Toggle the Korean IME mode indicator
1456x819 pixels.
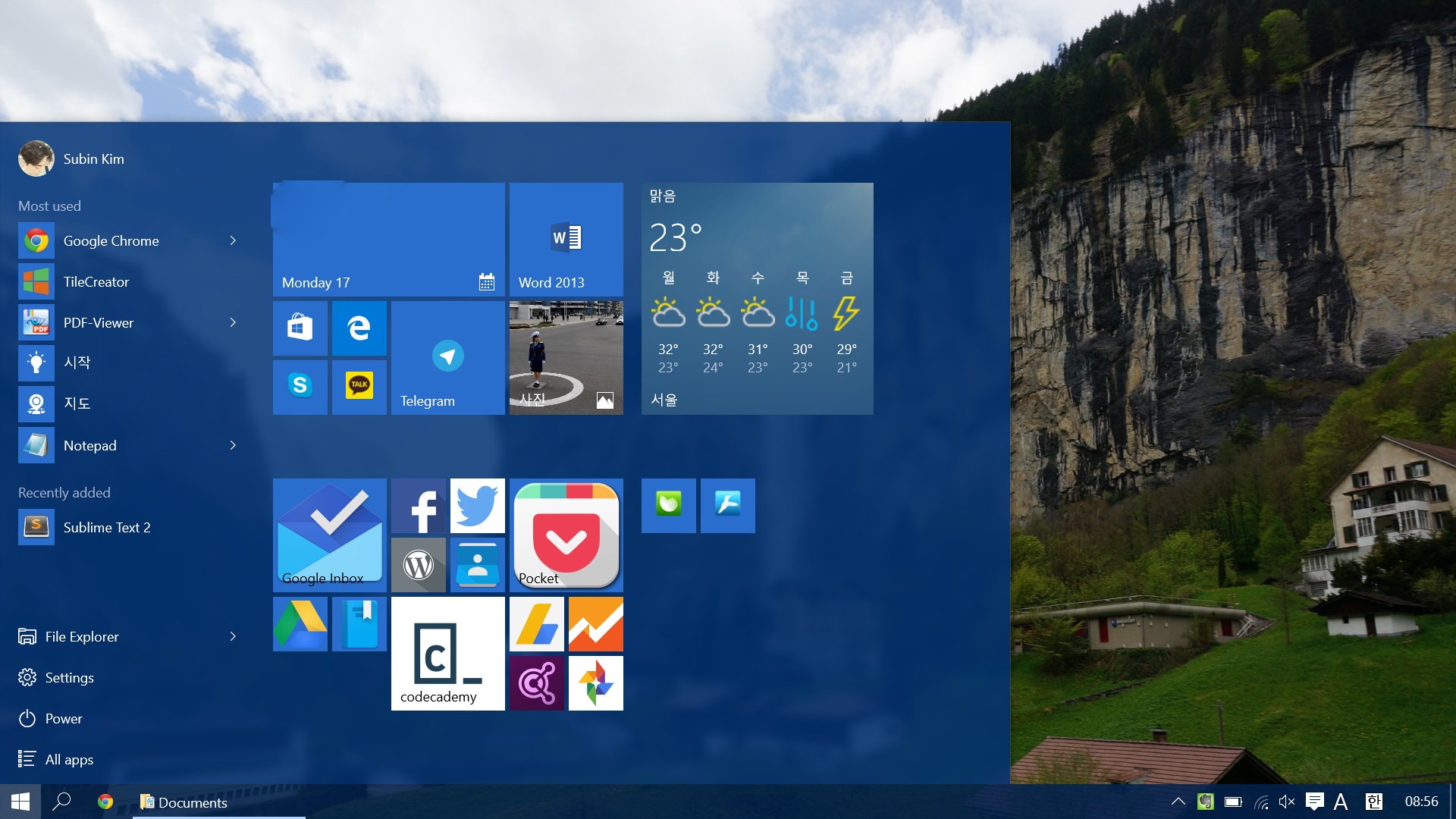pyautogui.click(x=1373, y=802)
